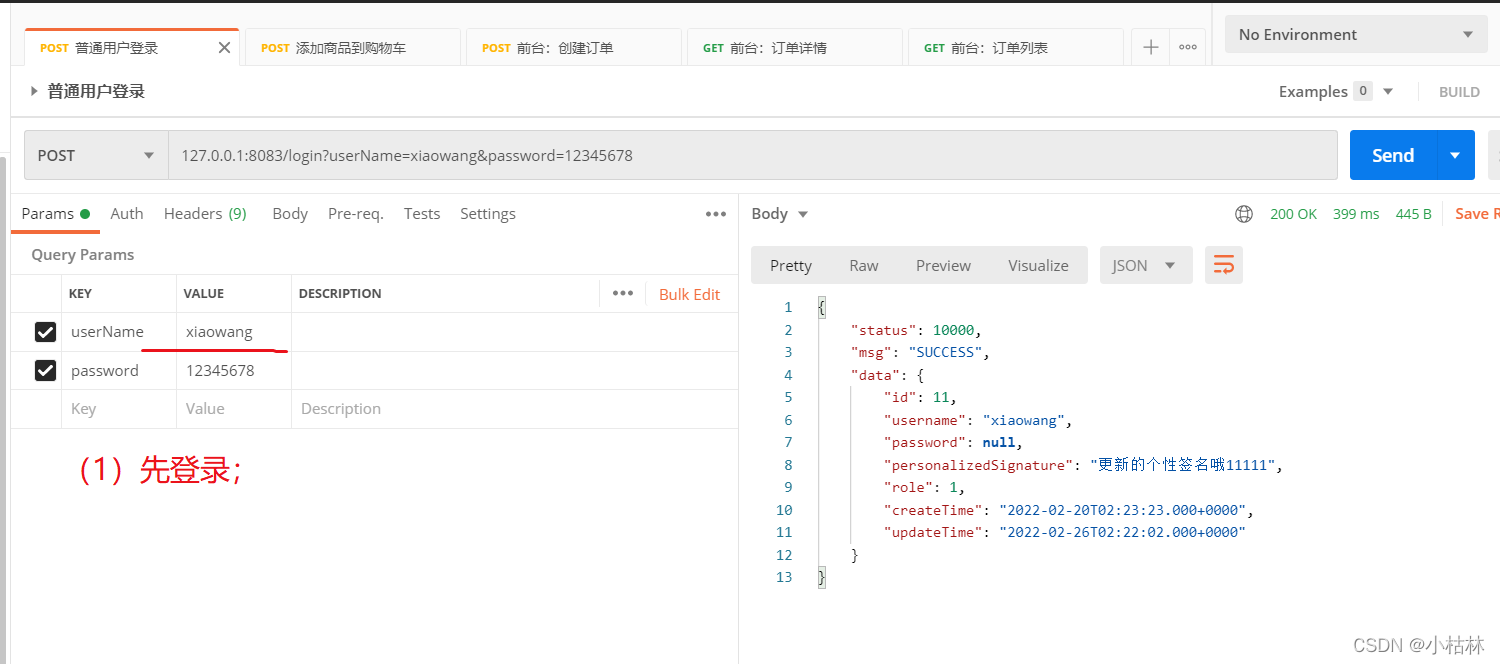Open the response Body dropdown
Viewport: 1500px width, 664px height.
tap(780, 214)
